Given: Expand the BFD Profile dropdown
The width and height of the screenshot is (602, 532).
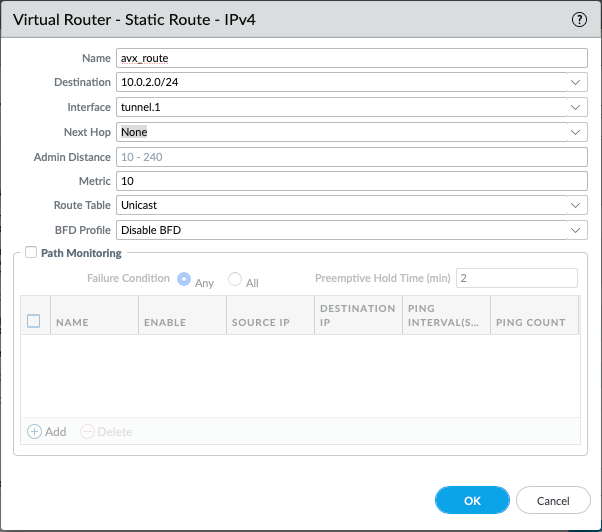Looking at the screenshot, I should click(575, 231).
